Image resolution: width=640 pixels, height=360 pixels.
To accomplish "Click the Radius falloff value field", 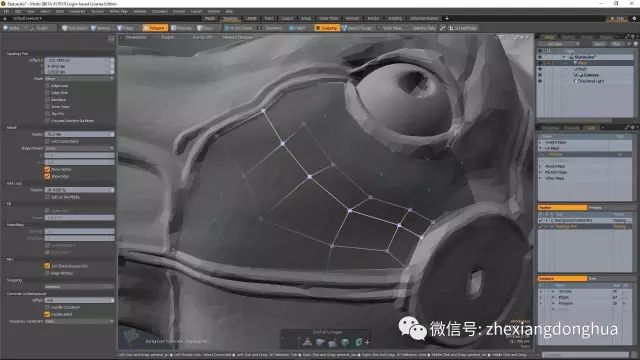I will [x=79, y=134].
